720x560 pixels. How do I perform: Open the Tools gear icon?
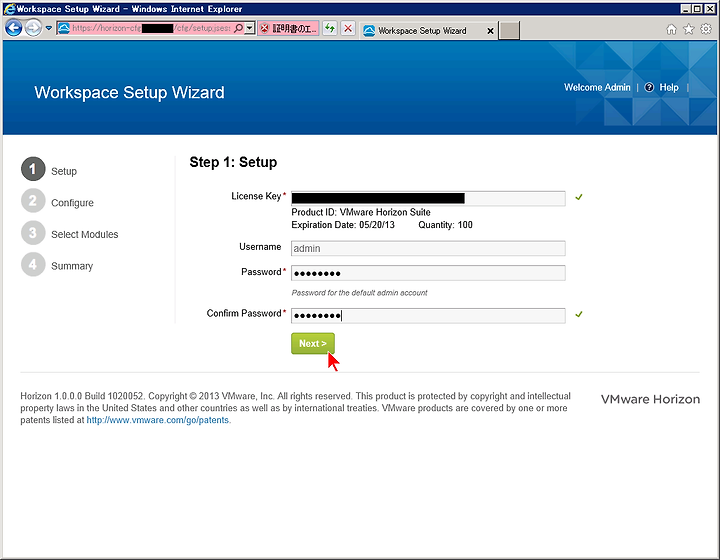[x=706, y=29]
